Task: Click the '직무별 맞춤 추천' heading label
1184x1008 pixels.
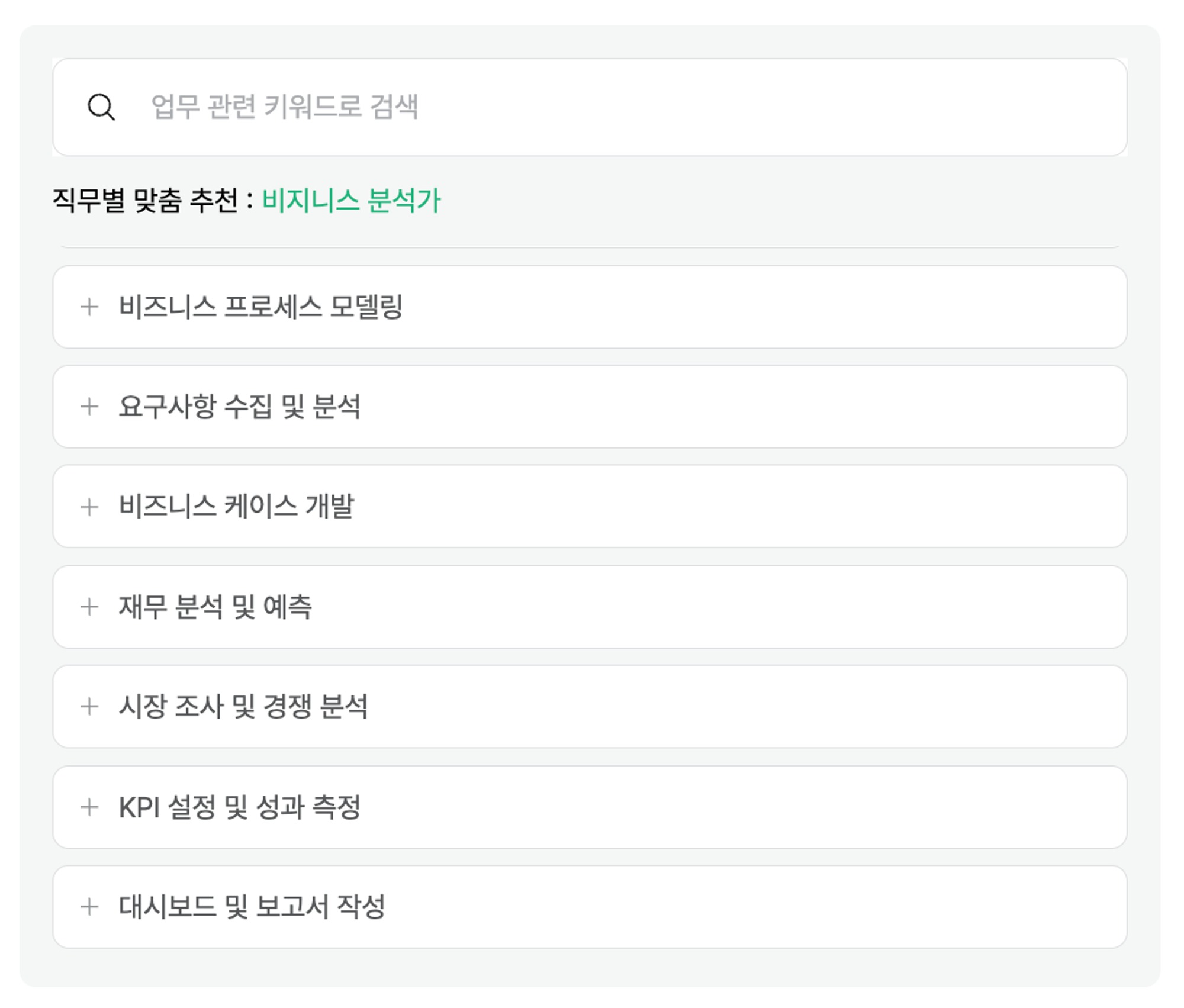Action: coord(146,200)
